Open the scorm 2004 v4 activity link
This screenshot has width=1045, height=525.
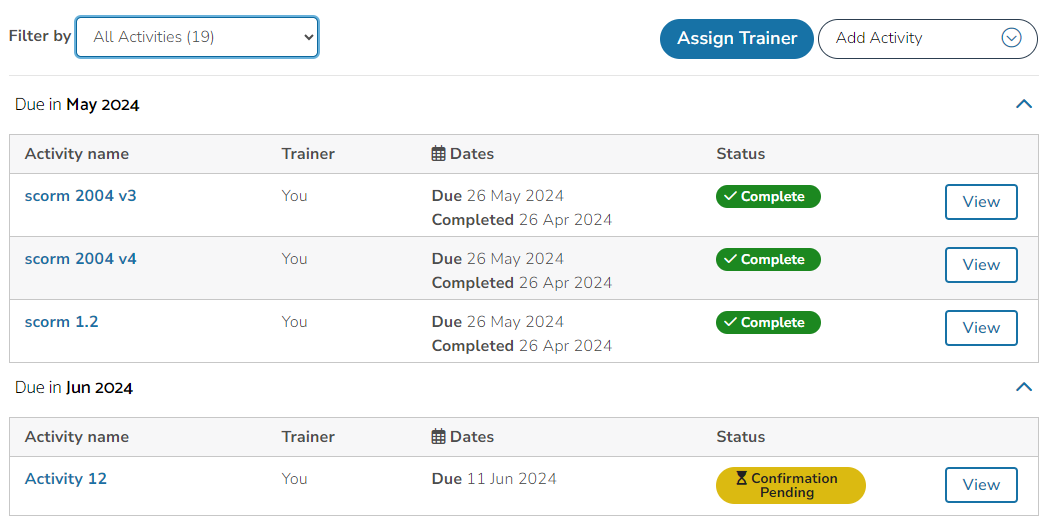(81, 259)
